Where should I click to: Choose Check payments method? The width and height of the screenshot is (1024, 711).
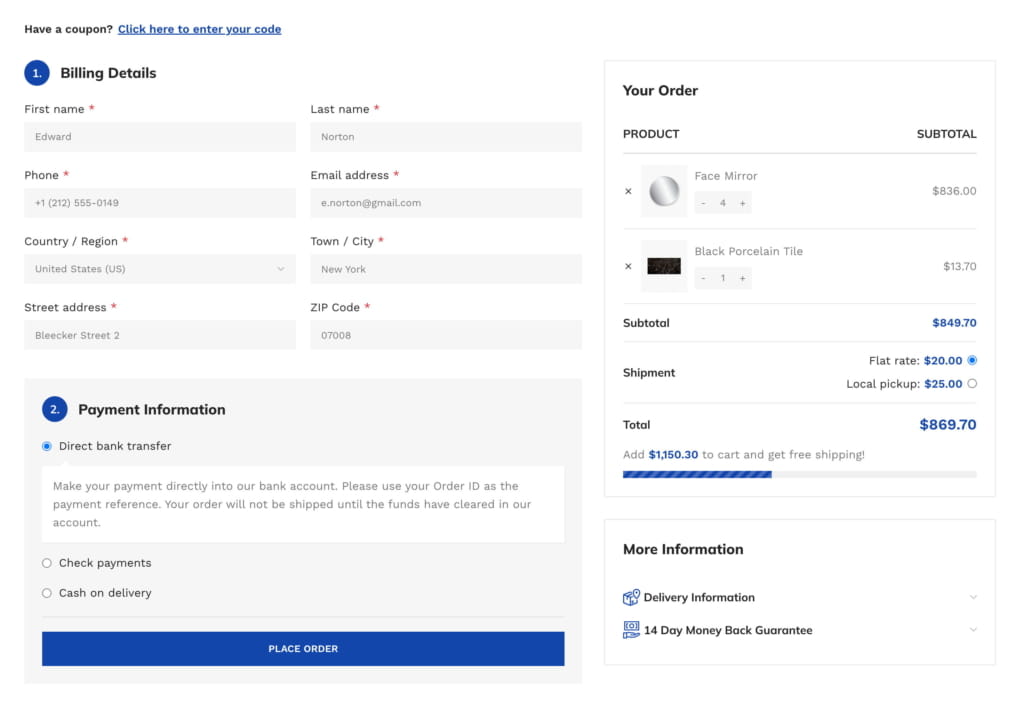(x=46, y=563)
